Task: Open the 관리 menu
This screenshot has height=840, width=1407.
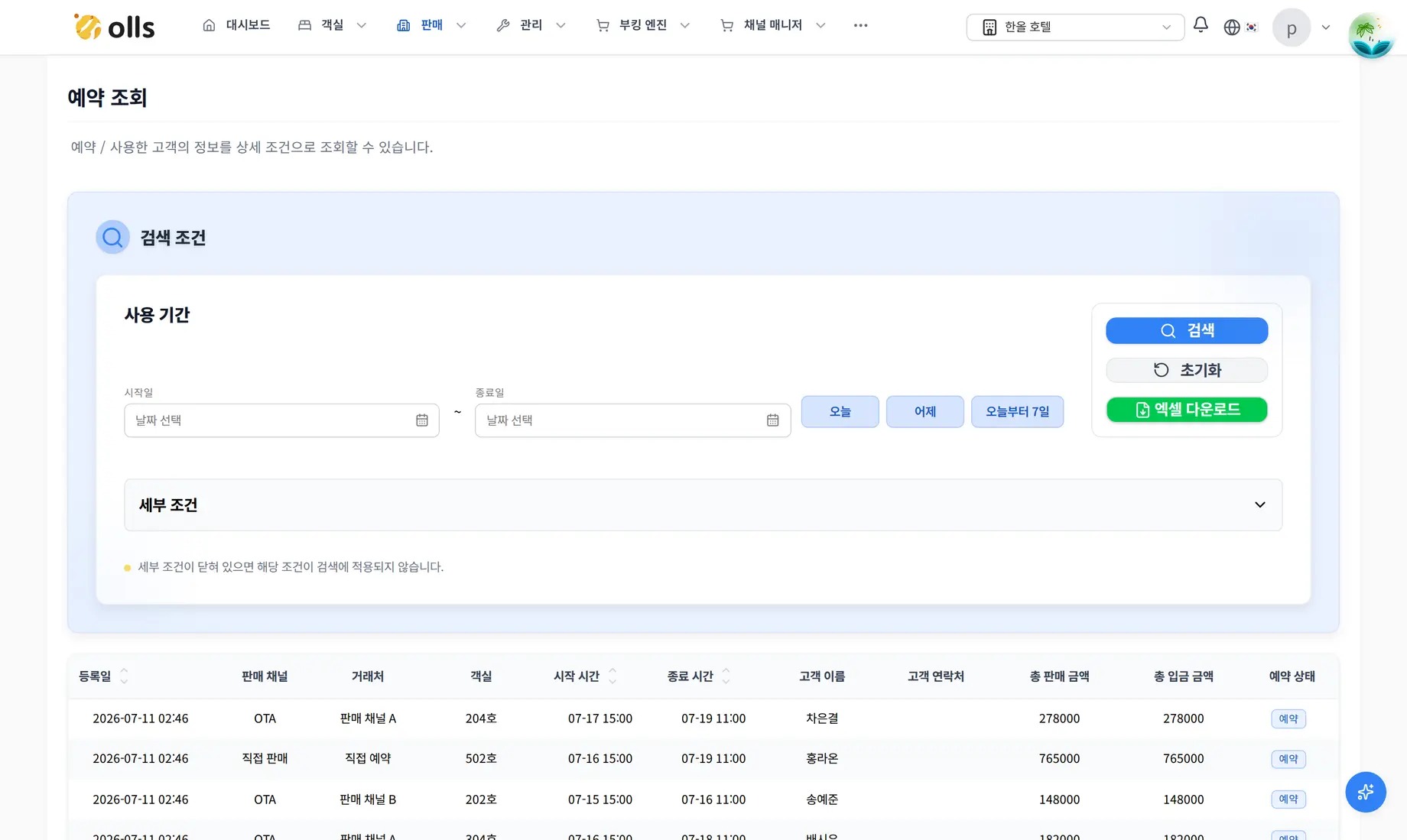Action: (x=531, y=25)
